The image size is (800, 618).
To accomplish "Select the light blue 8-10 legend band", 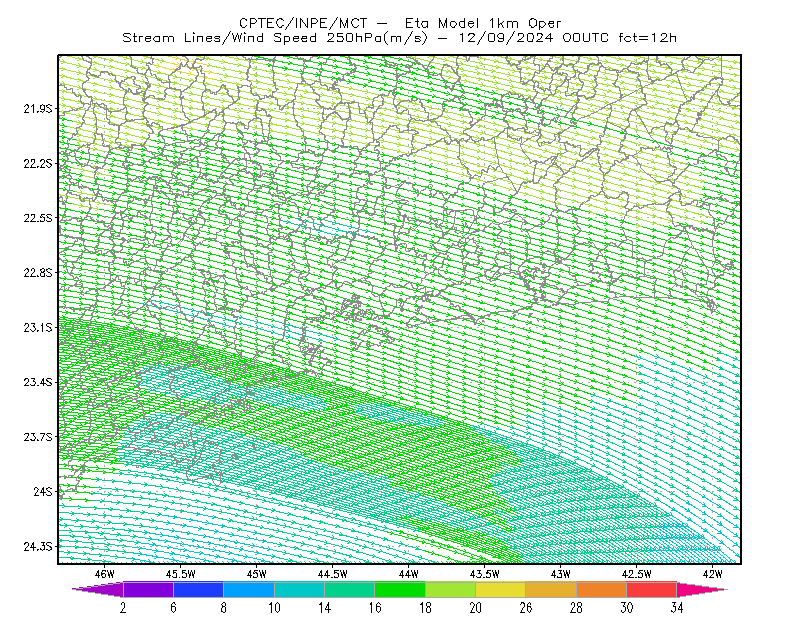I will pos(249,589).
